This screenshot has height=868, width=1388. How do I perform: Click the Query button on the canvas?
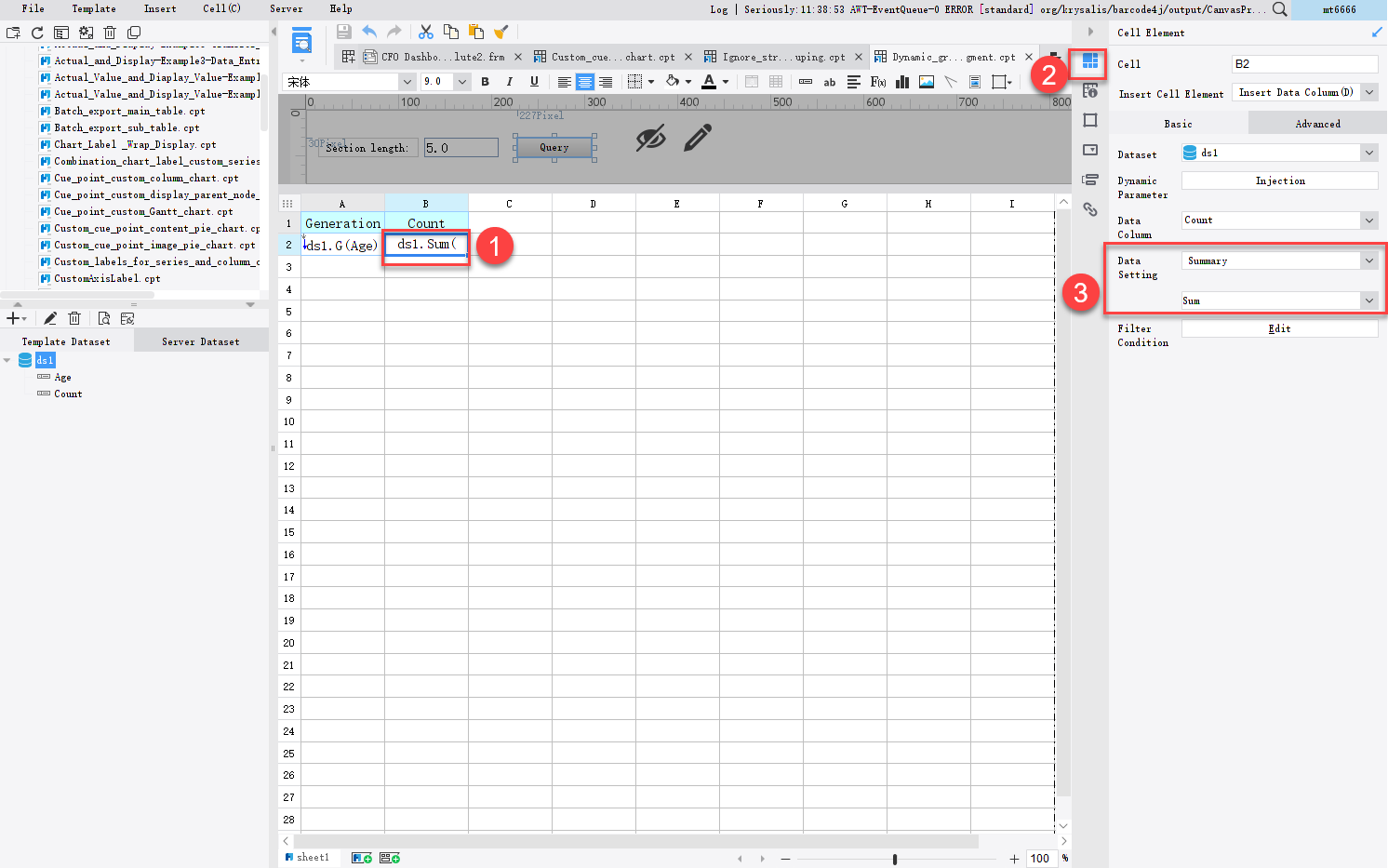coord(554,146)
